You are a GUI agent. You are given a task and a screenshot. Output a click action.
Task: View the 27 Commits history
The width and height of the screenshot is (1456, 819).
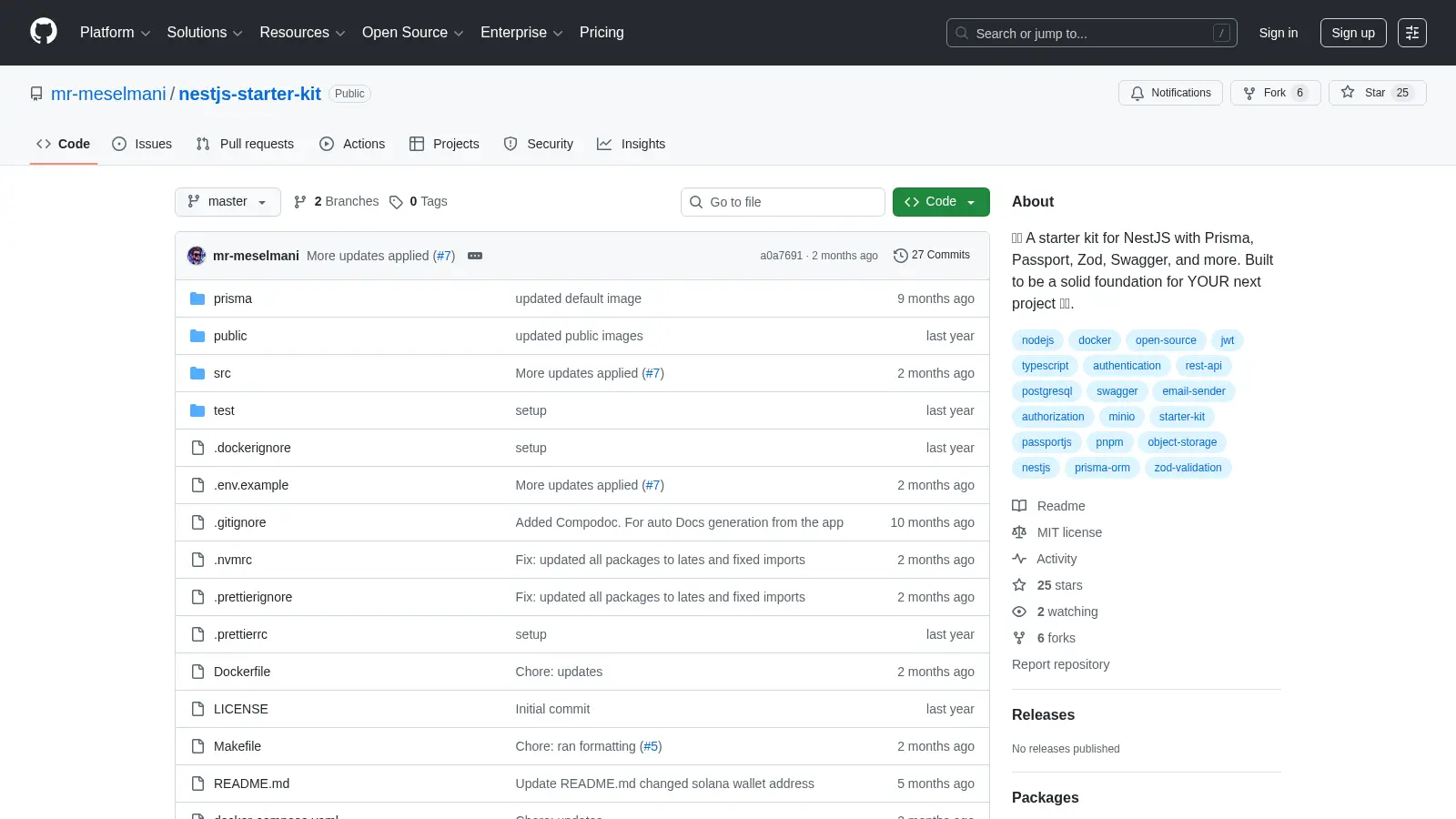pos(932,256)
